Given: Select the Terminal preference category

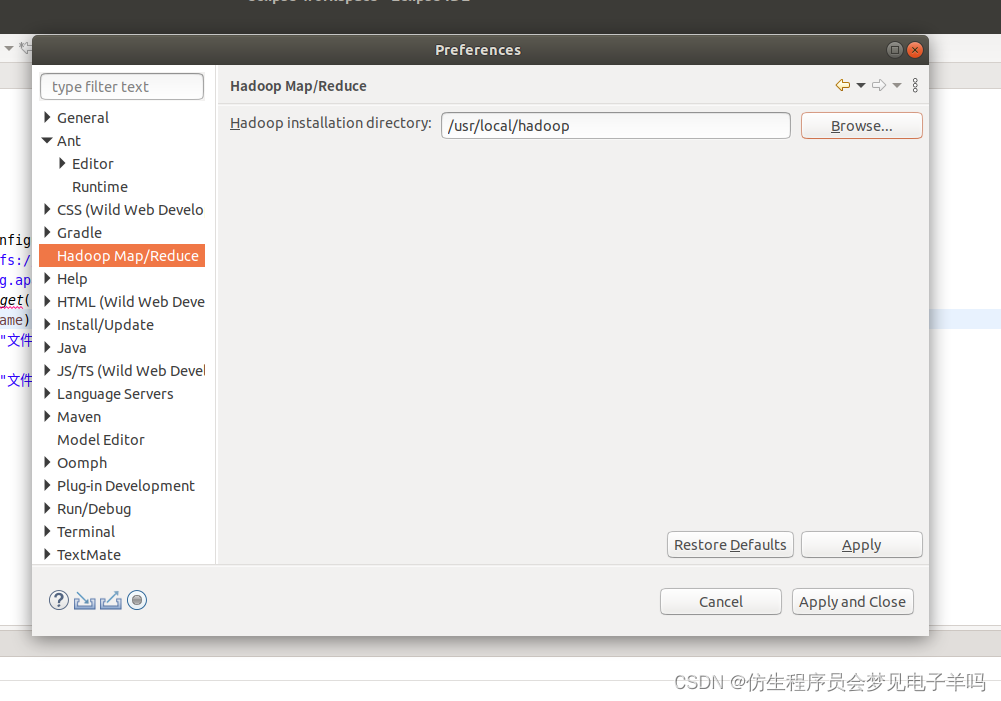Looking at the screenshot, I should (86, 532).
